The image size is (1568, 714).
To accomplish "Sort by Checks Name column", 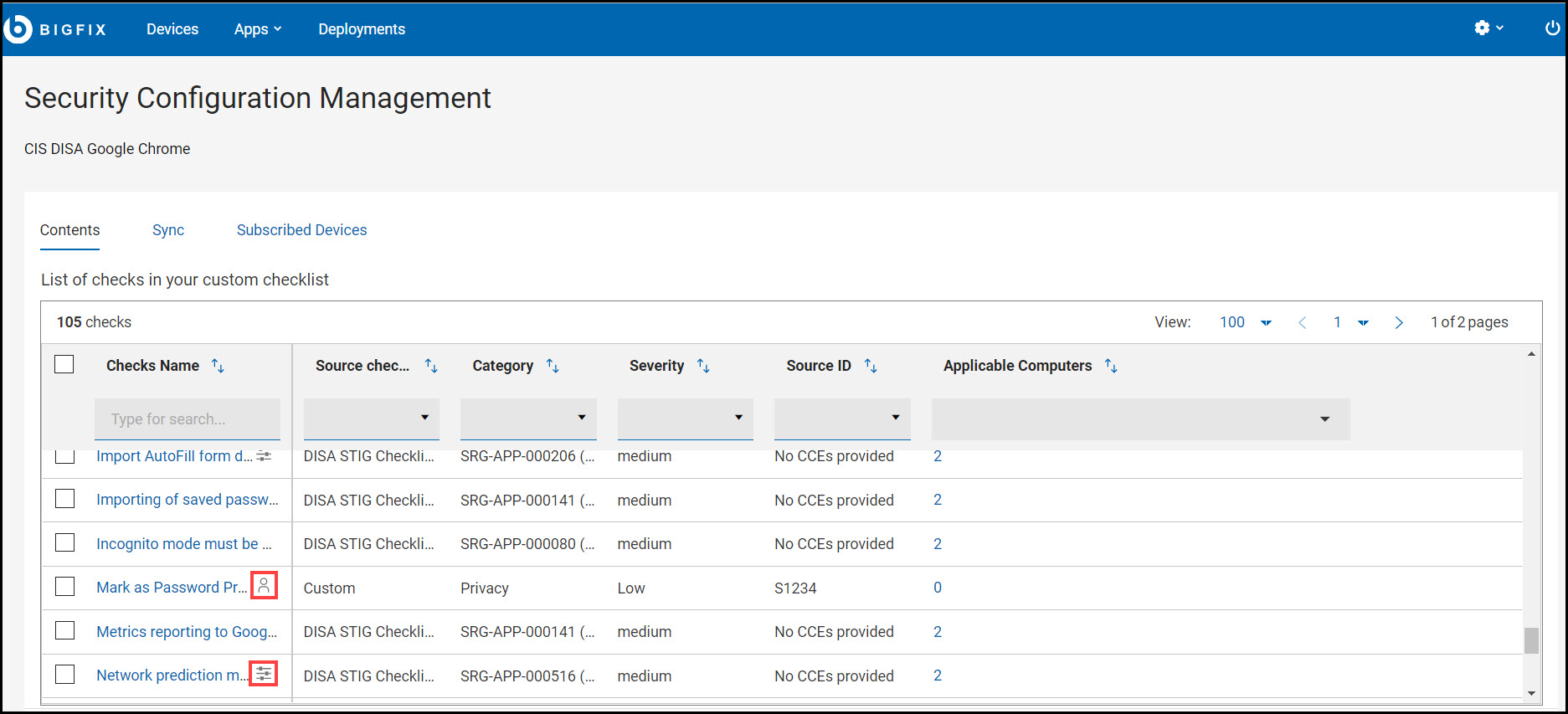I will [218, 366].
